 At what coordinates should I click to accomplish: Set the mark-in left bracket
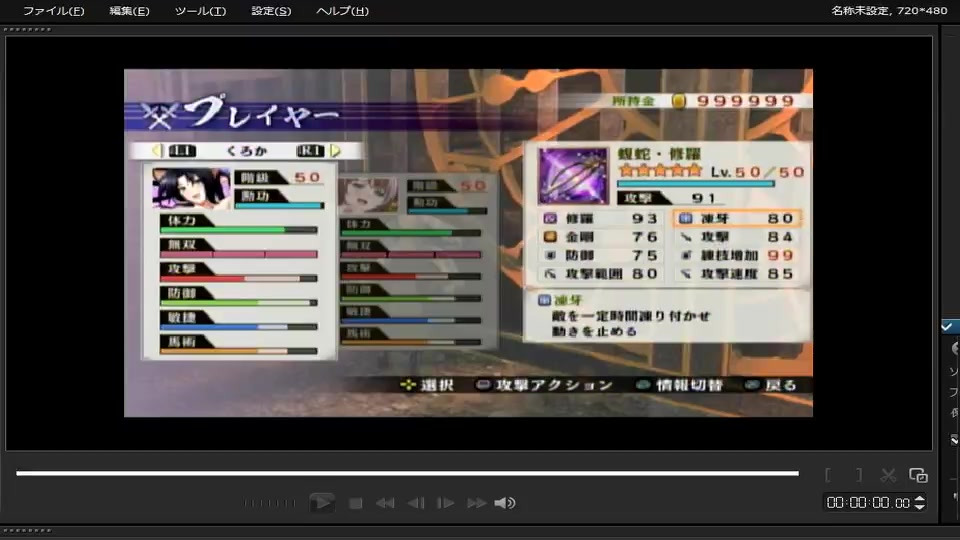click(x=828, y=475)
